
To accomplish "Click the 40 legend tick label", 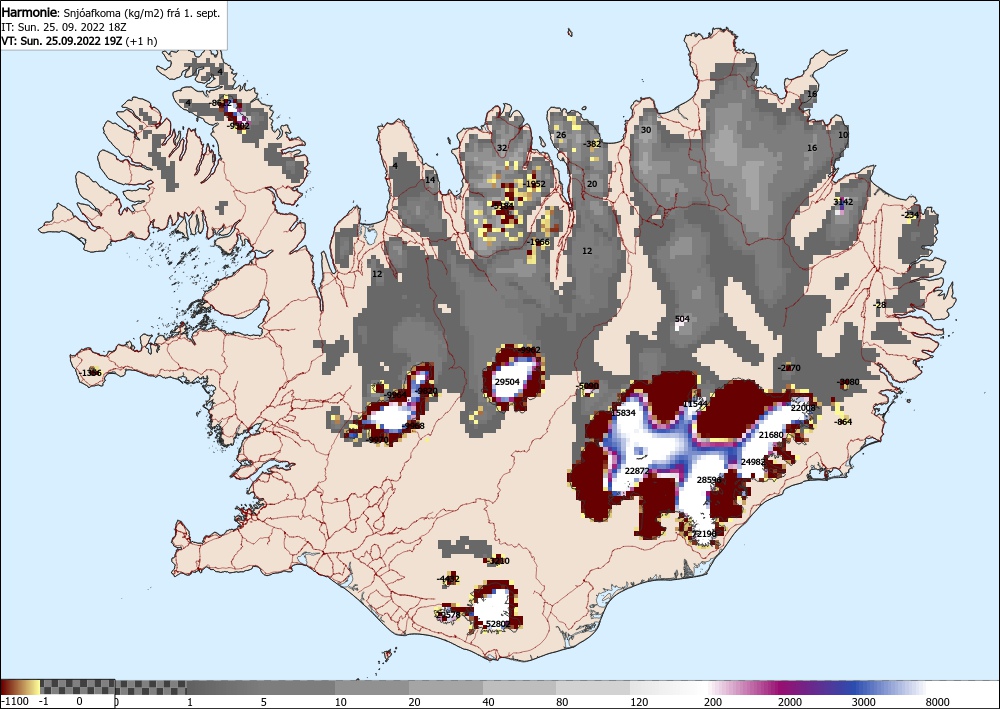I will (x=489, y=702).
